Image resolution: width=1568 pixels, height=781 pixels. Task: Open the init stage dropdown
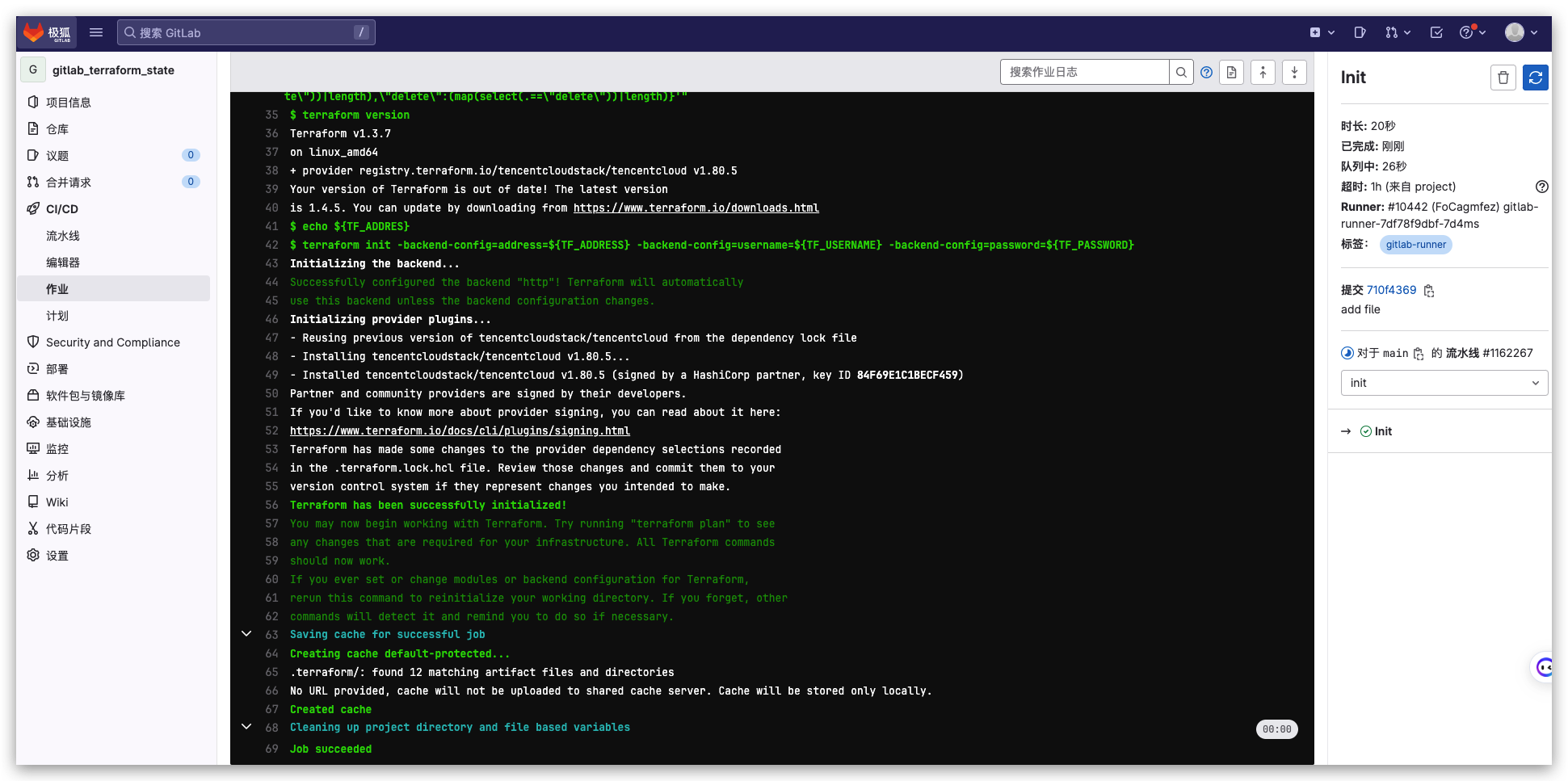pyautogui.click(x=1444, y=383)
